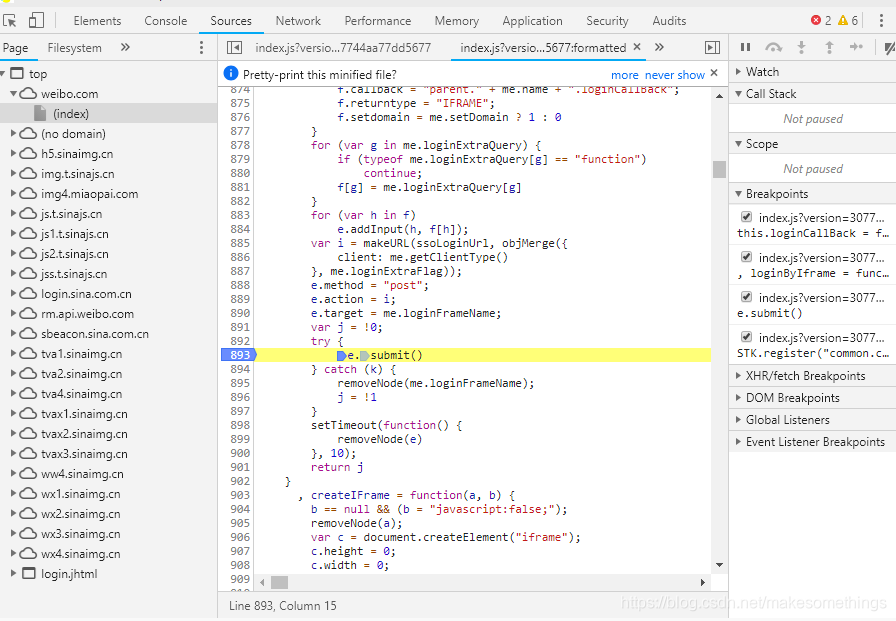Collapse the weibo.com tree node
The width and height of the screenshot is (896, 621).
pos(13,94)
